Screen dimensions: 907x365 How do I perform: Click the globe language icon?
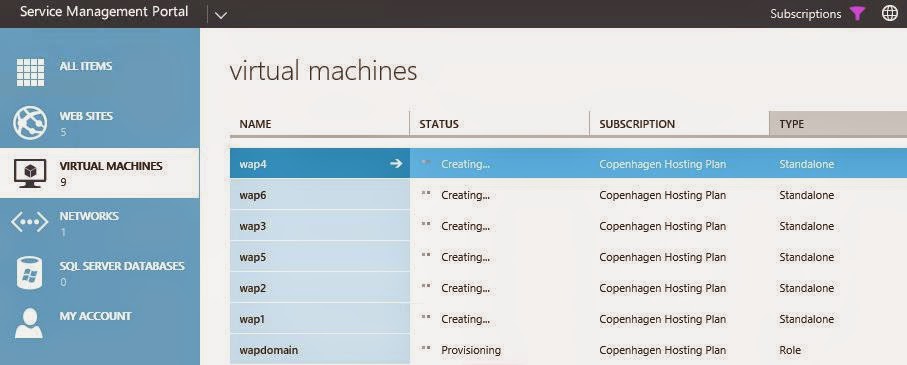coord(890,14)
